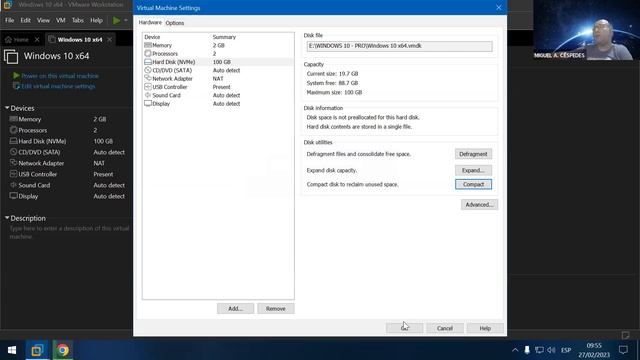Open the Edit menu in VMware

coord(25,20)
